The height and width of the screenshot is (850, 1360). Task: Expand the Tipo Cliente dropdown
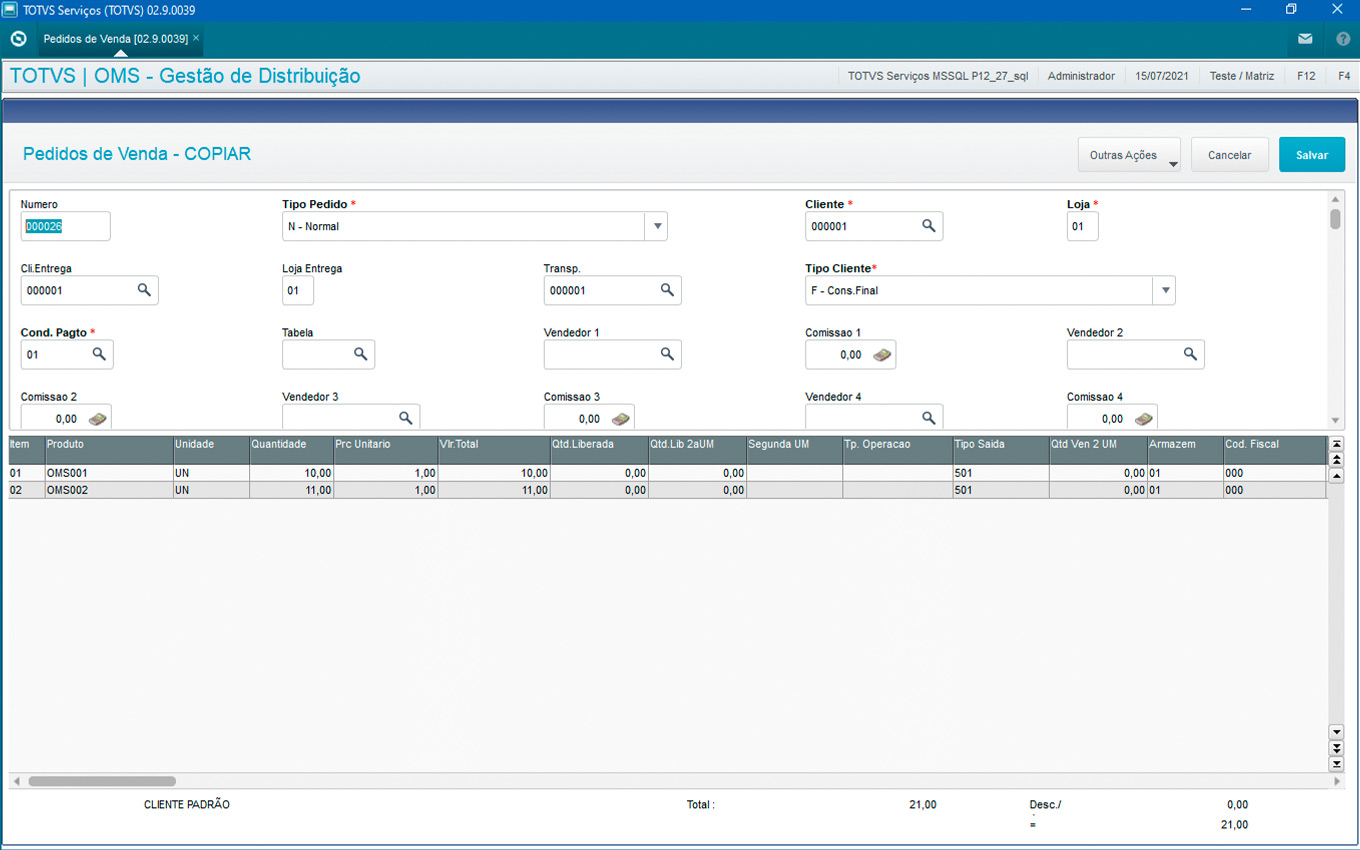click(x=1164, y=291)
